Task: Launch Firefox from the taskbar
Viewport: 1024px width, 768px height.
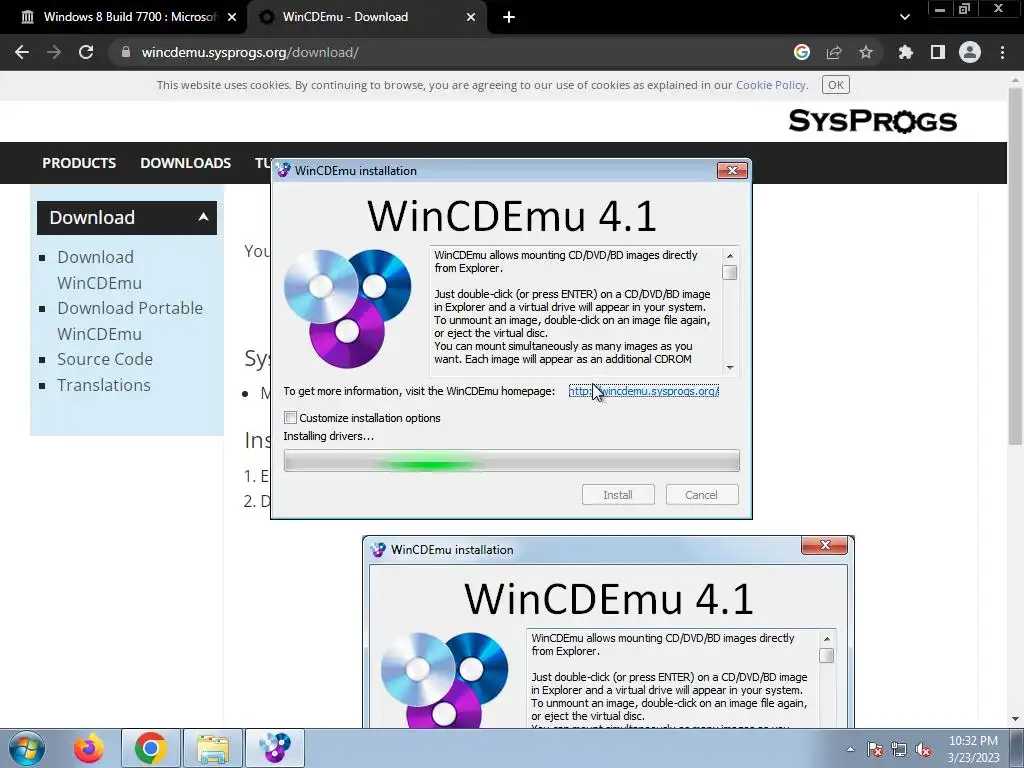Action: [89, 748]
